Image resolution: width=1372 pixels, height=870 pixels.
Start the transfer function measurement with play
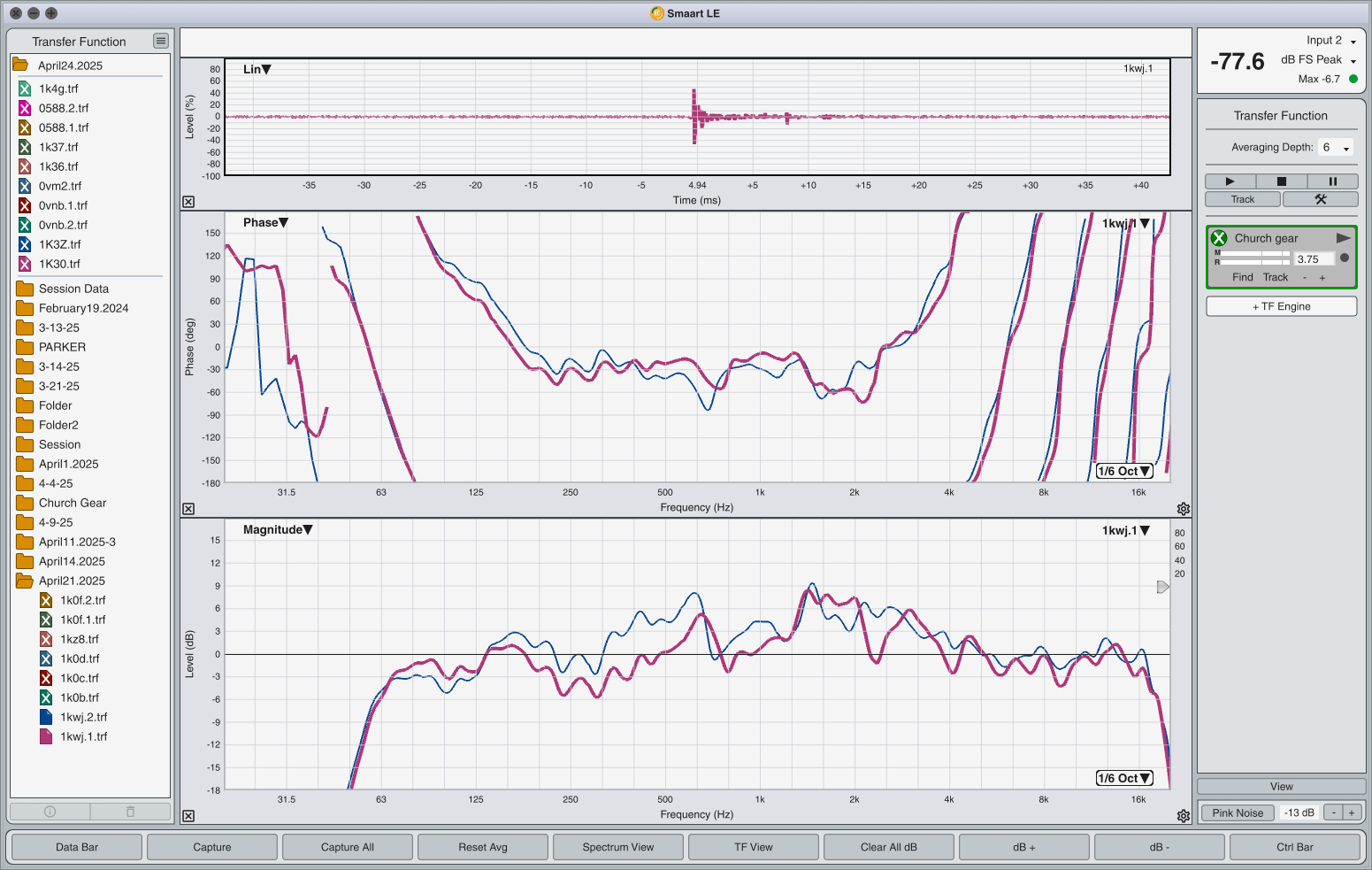click(1230, 181)
